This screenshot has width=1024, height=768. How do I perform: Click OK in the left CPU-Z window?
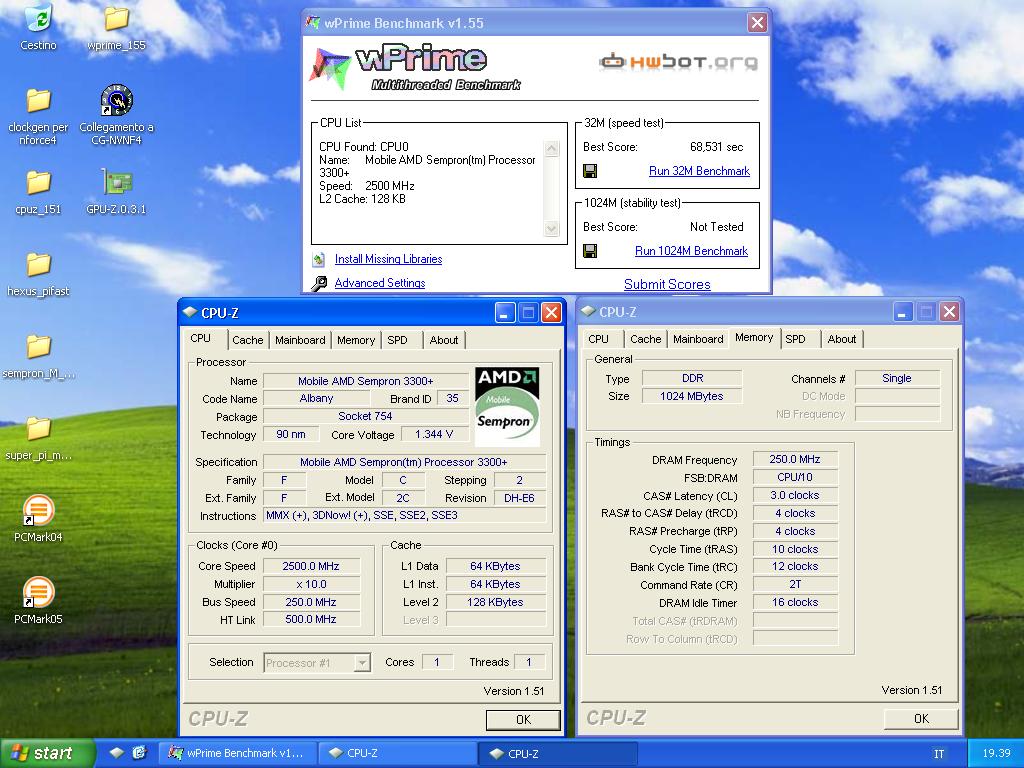point(523,720)
